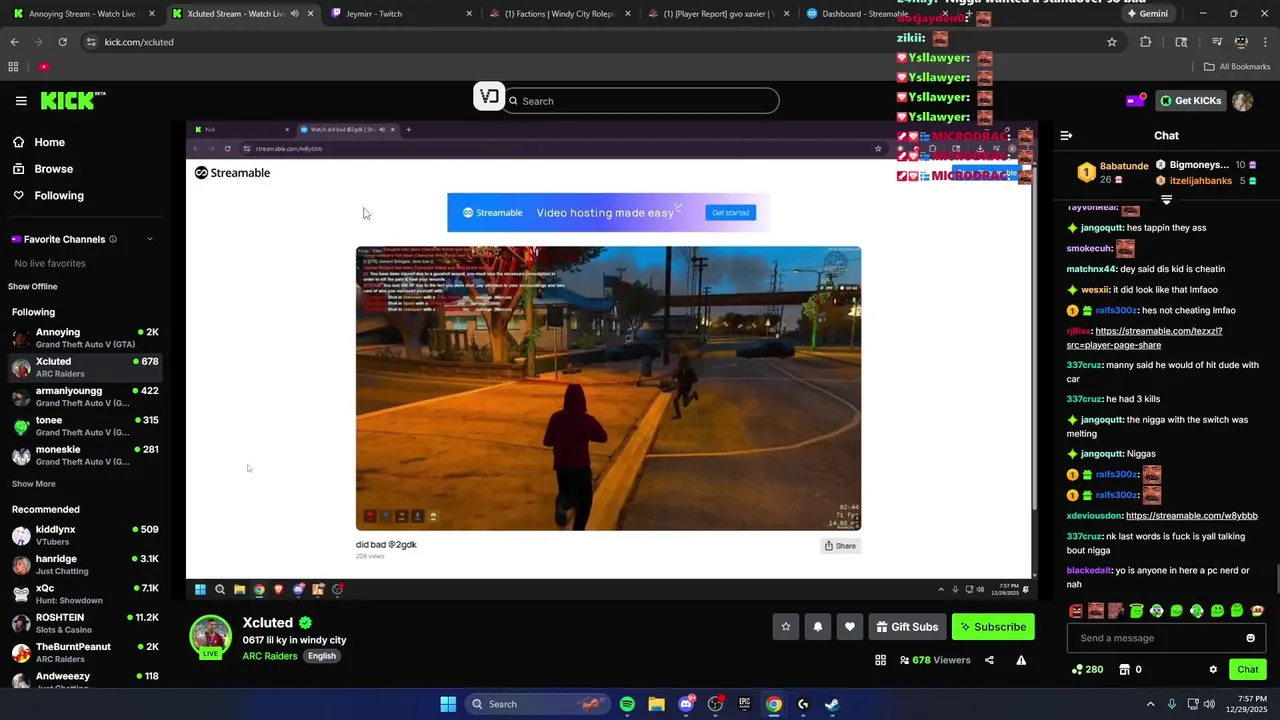Click the English language tag
Viewport: 1280px width, 720px height.
coord(322,656)
